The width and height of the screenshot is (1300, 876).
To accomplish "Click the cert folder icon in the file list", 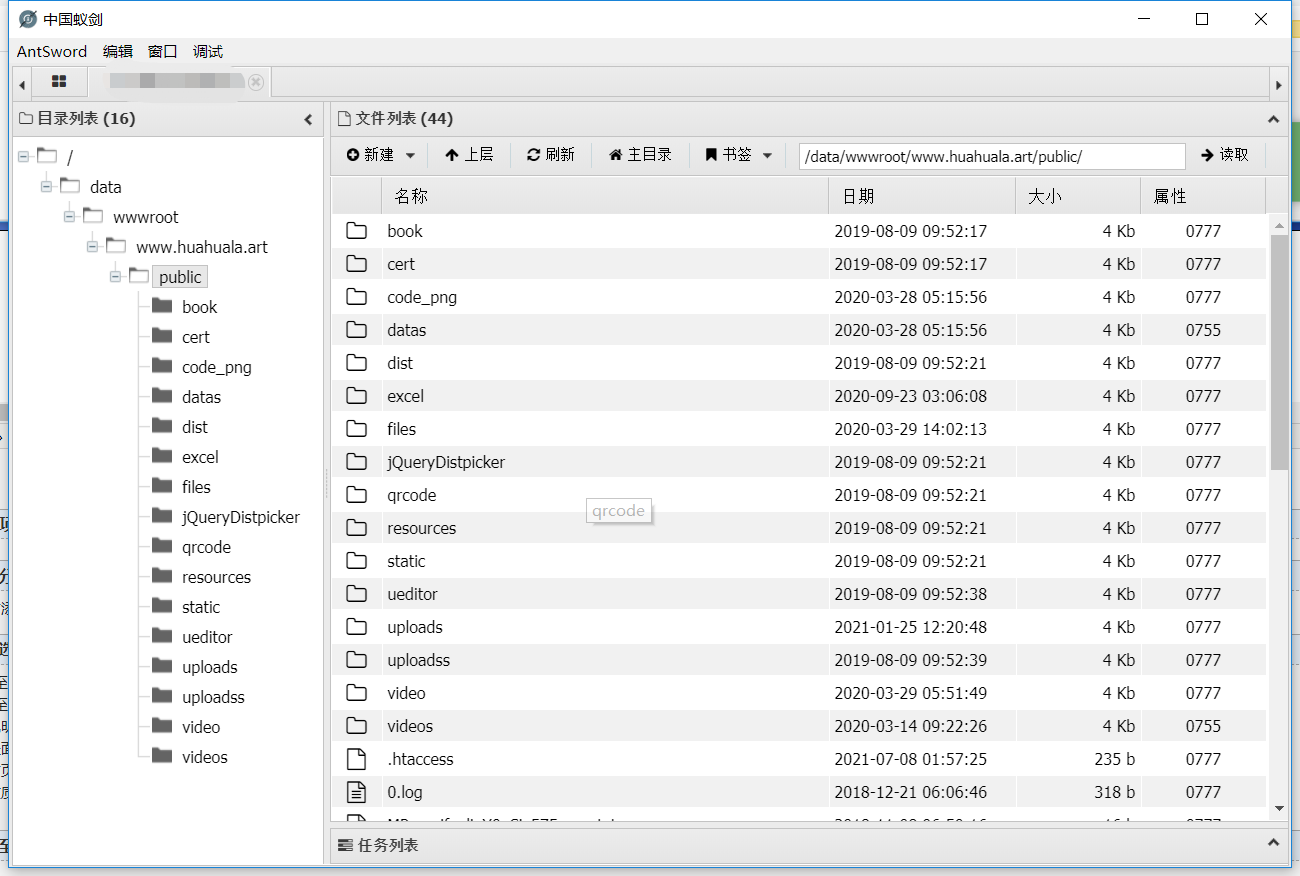I will pyautogui.click(x=357, y=264).
